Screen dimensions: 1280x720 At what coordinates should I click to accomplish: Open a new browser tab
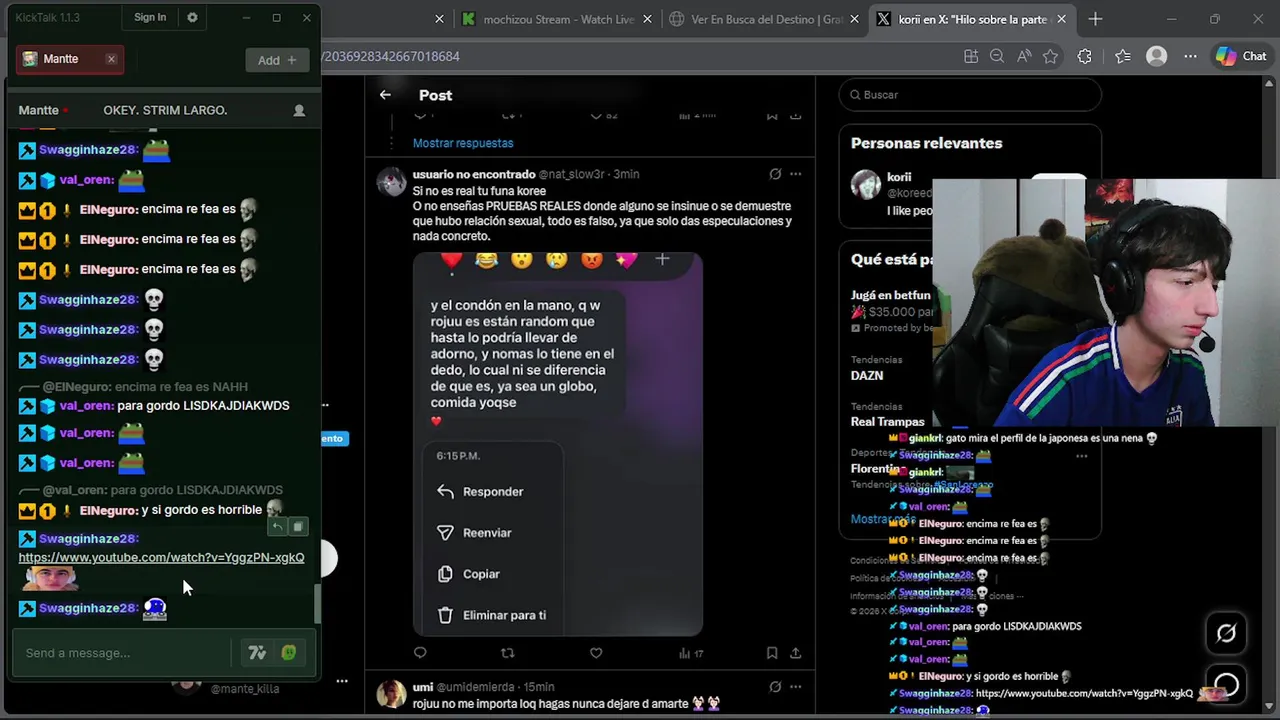[x=1095, y=19]
